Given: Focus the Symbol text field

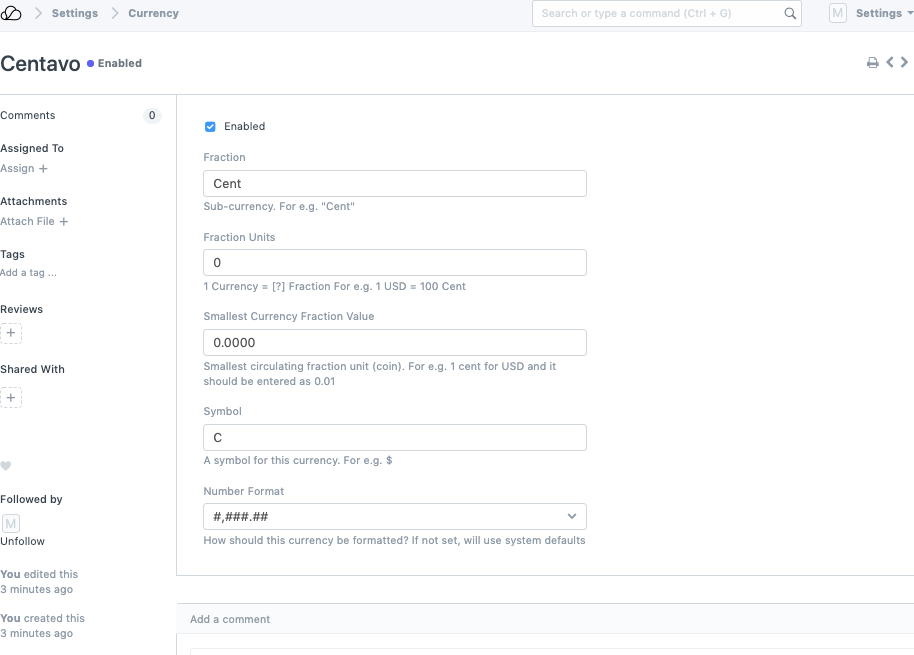Looking at the screenshot, I should 394,438.
